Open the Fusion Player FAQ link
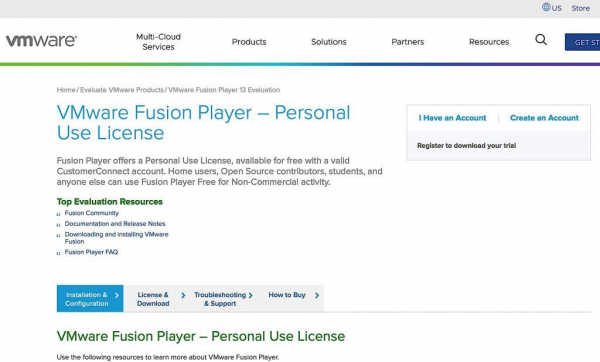 (91, 252)
